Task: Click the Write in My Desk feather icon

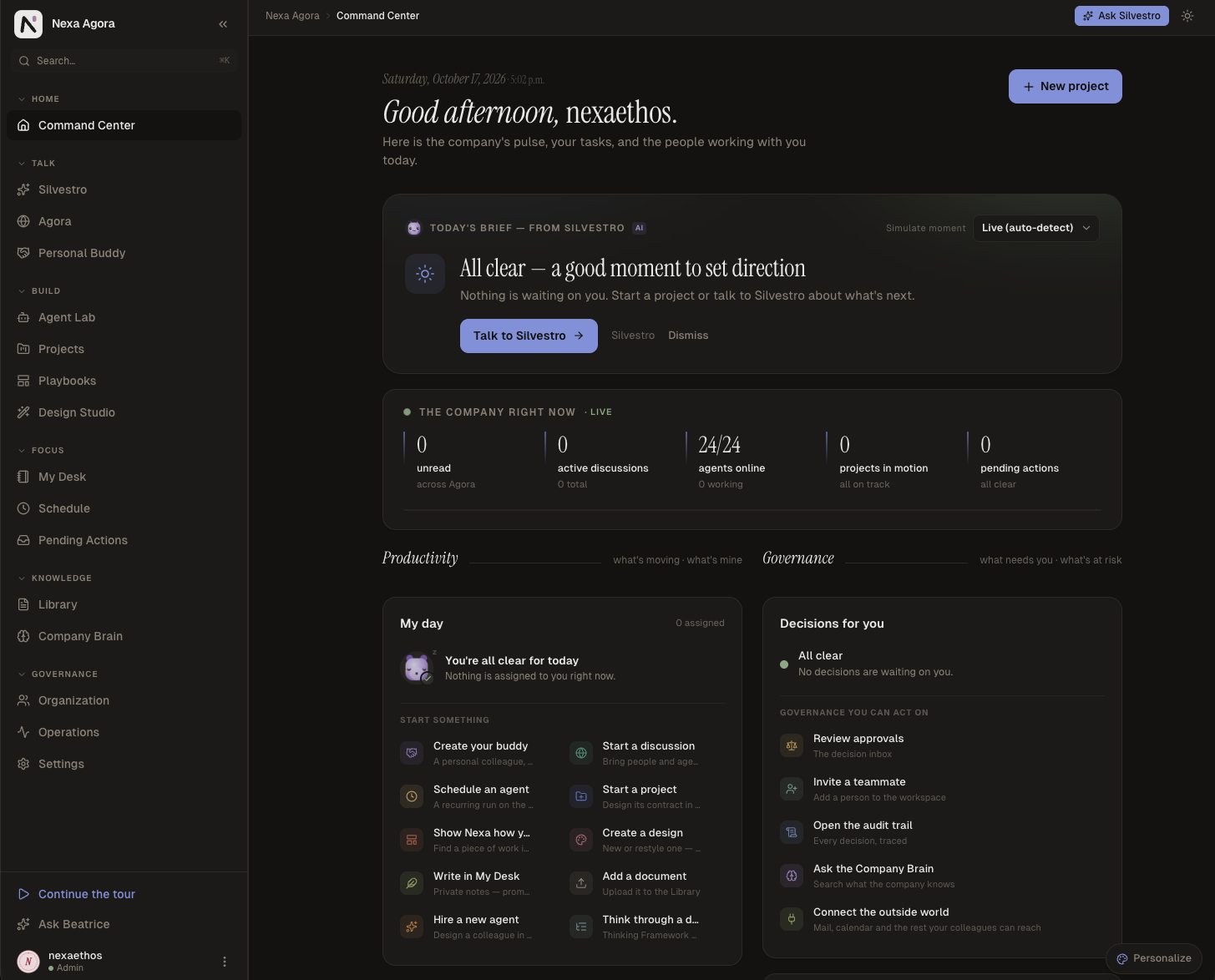Action: tap(412, 883)
